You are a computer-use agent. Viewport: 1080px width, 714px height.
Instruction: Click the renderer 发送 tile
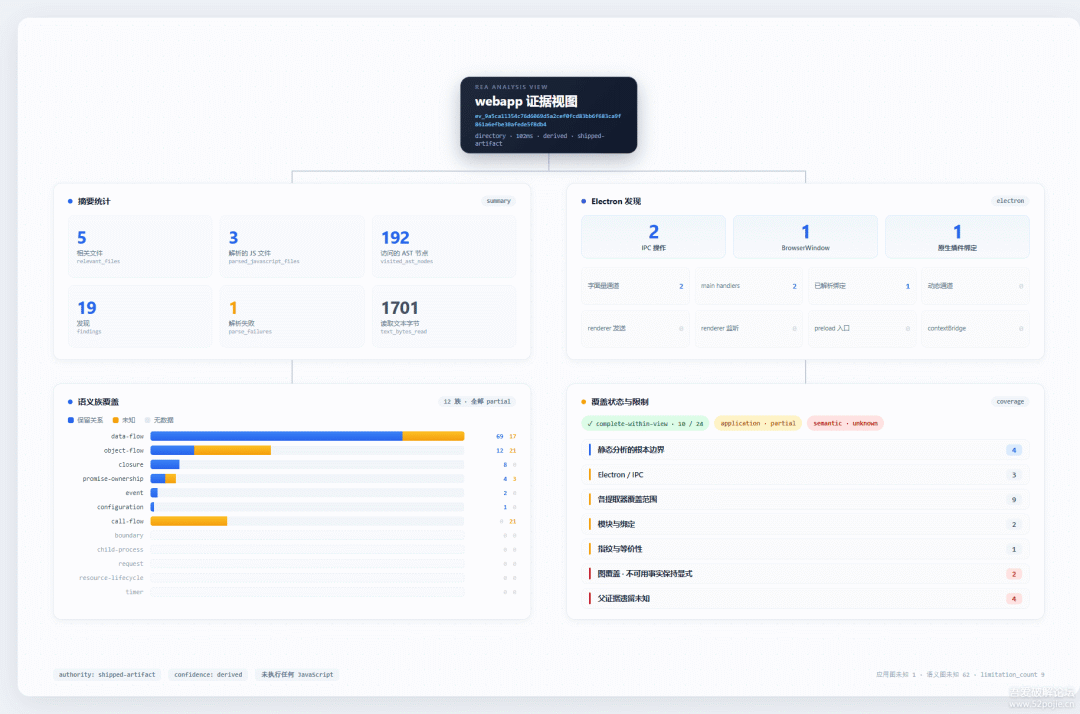pos(635,328)
